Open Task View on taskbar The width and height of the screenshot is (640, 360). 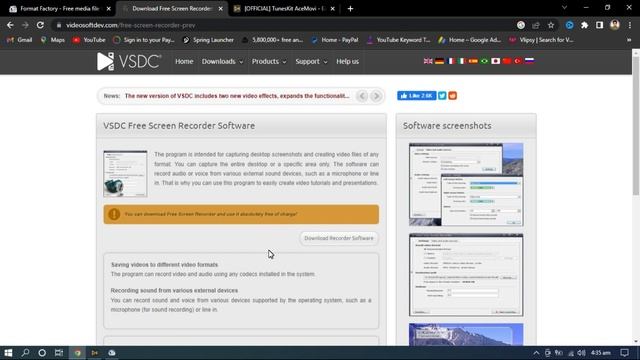59,353
